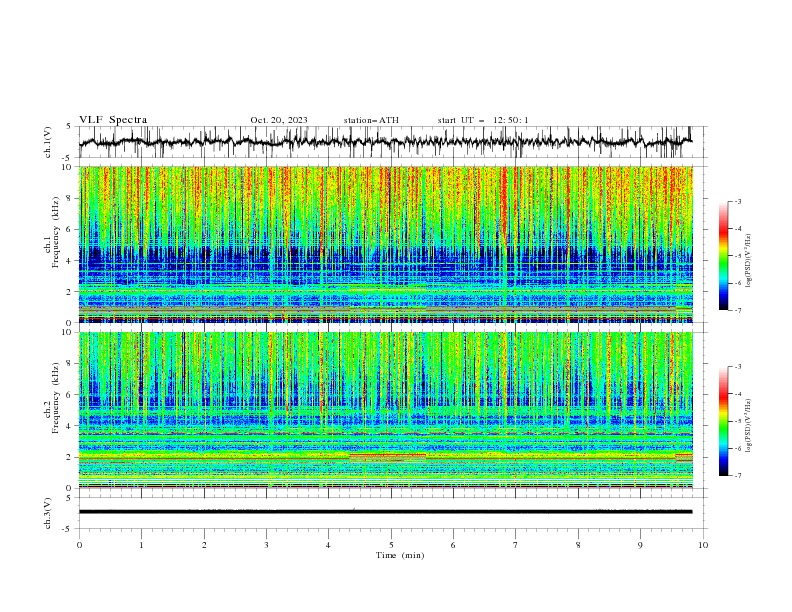This screenshot has height=612, width=792.
Task: Click the date 'Oct. 20, 2023'
Action: pyautogui.click(x=279, y=120)
